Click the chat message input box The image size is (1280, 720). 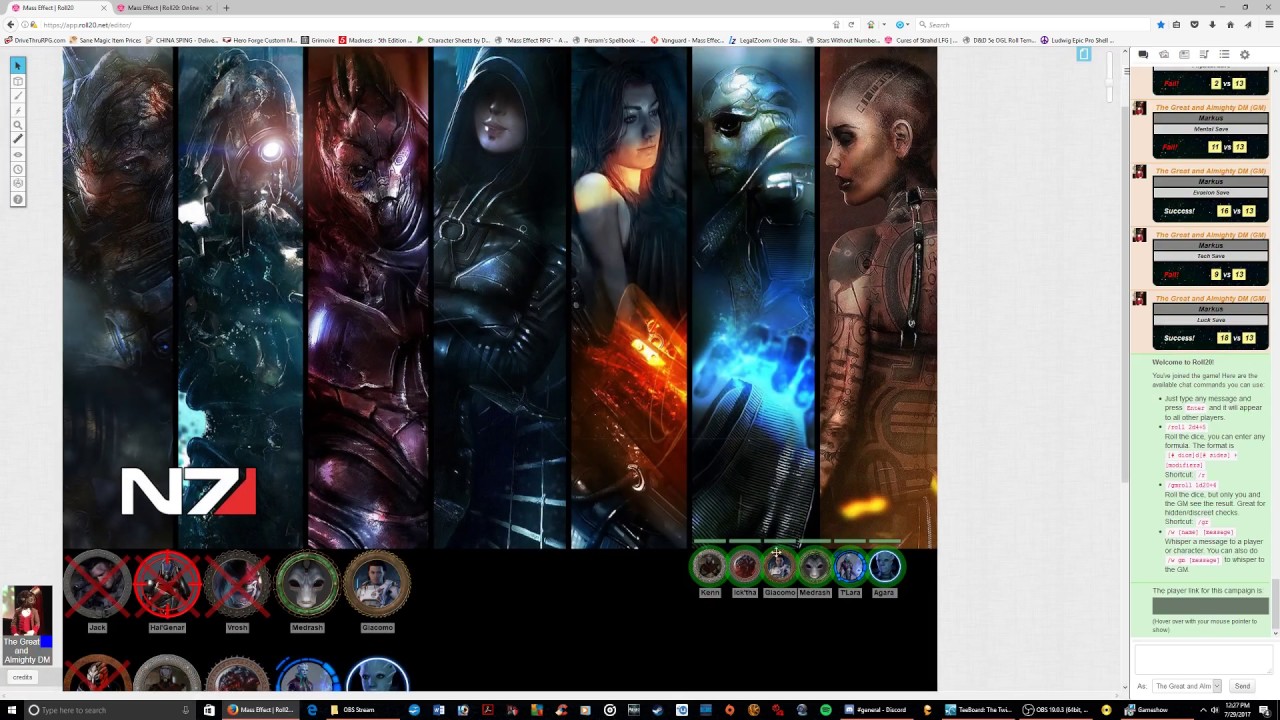tap(1203, 660)
